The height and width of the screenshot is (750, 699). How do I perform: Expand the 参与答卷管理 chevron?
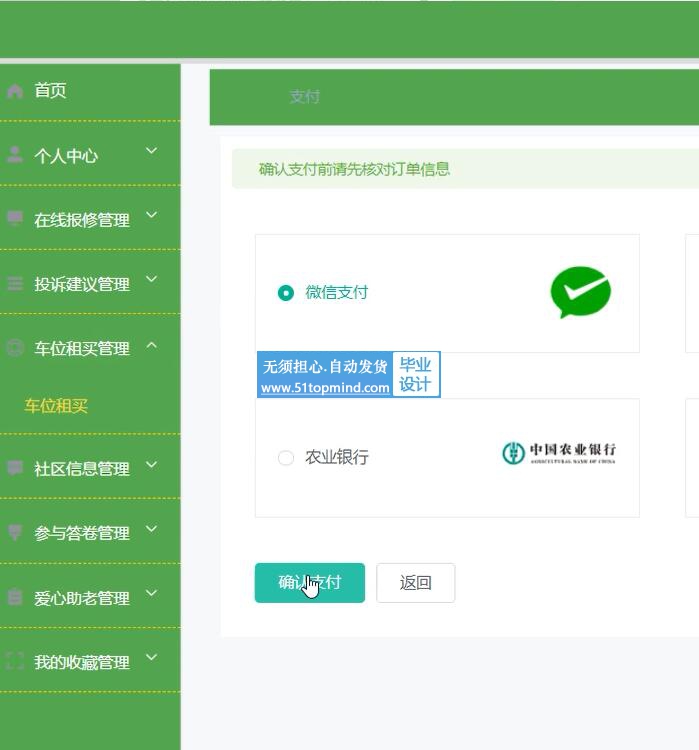click(151, 529)
